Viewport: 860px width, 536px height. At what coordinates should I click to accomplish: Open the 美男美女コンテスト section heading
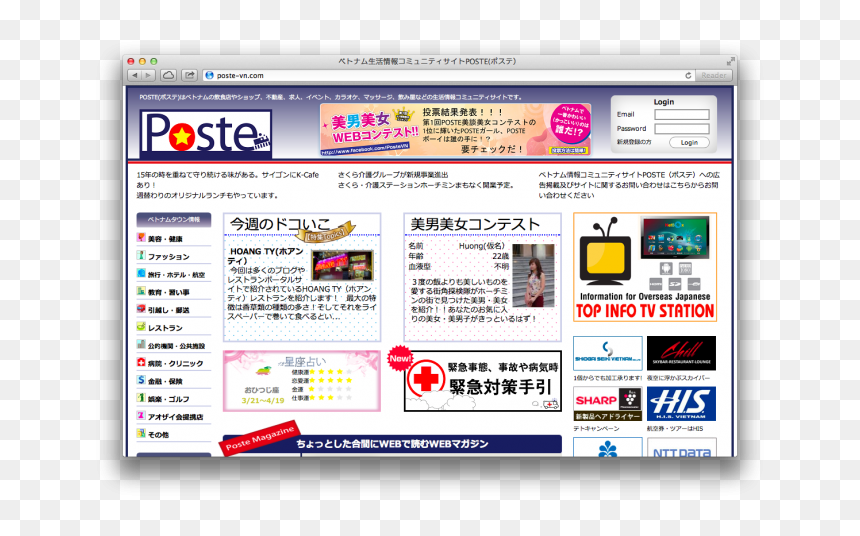475,224
